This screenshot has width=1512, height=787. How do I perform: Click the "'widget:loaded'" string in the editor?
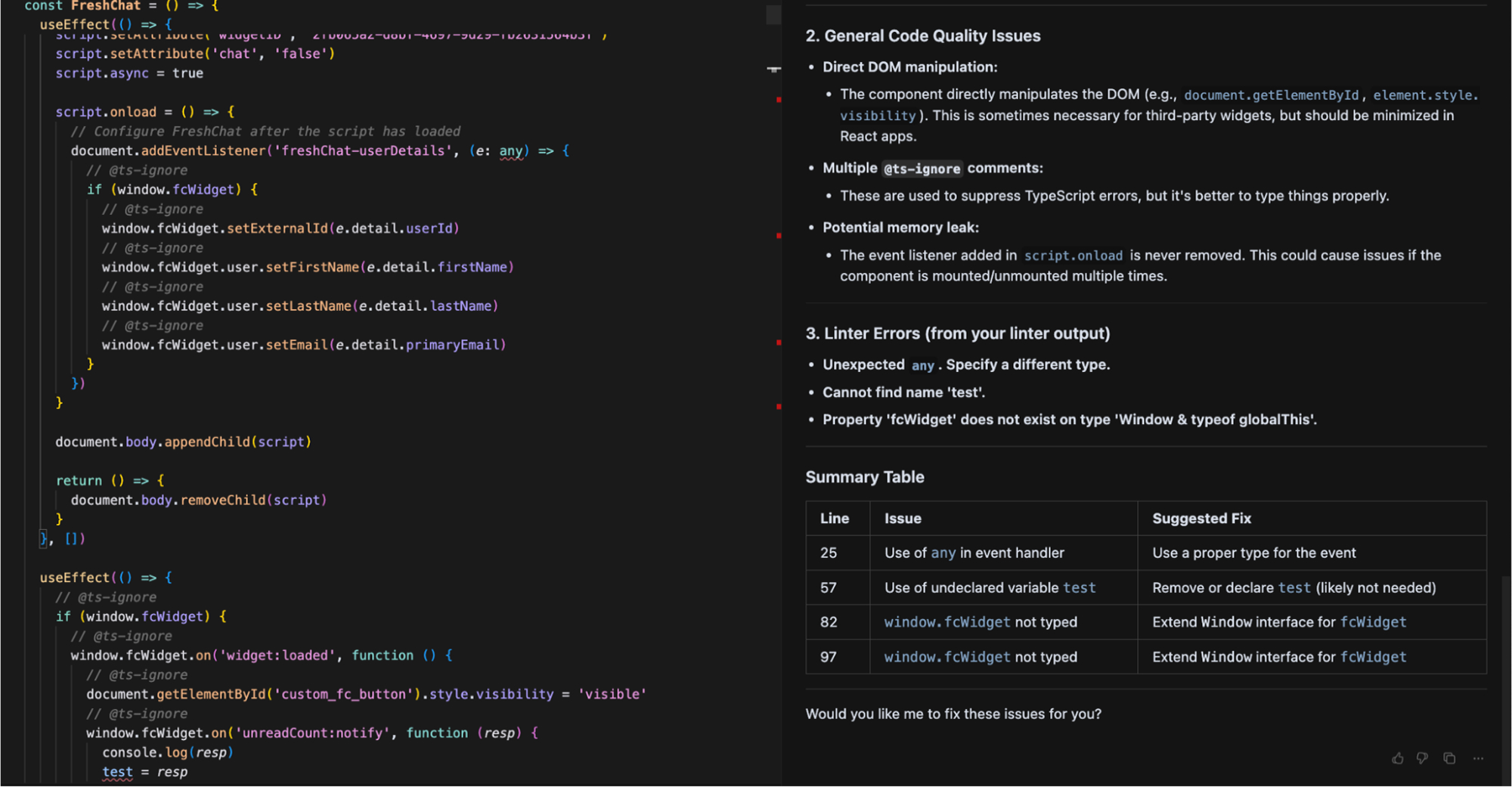tap(277, 655)
